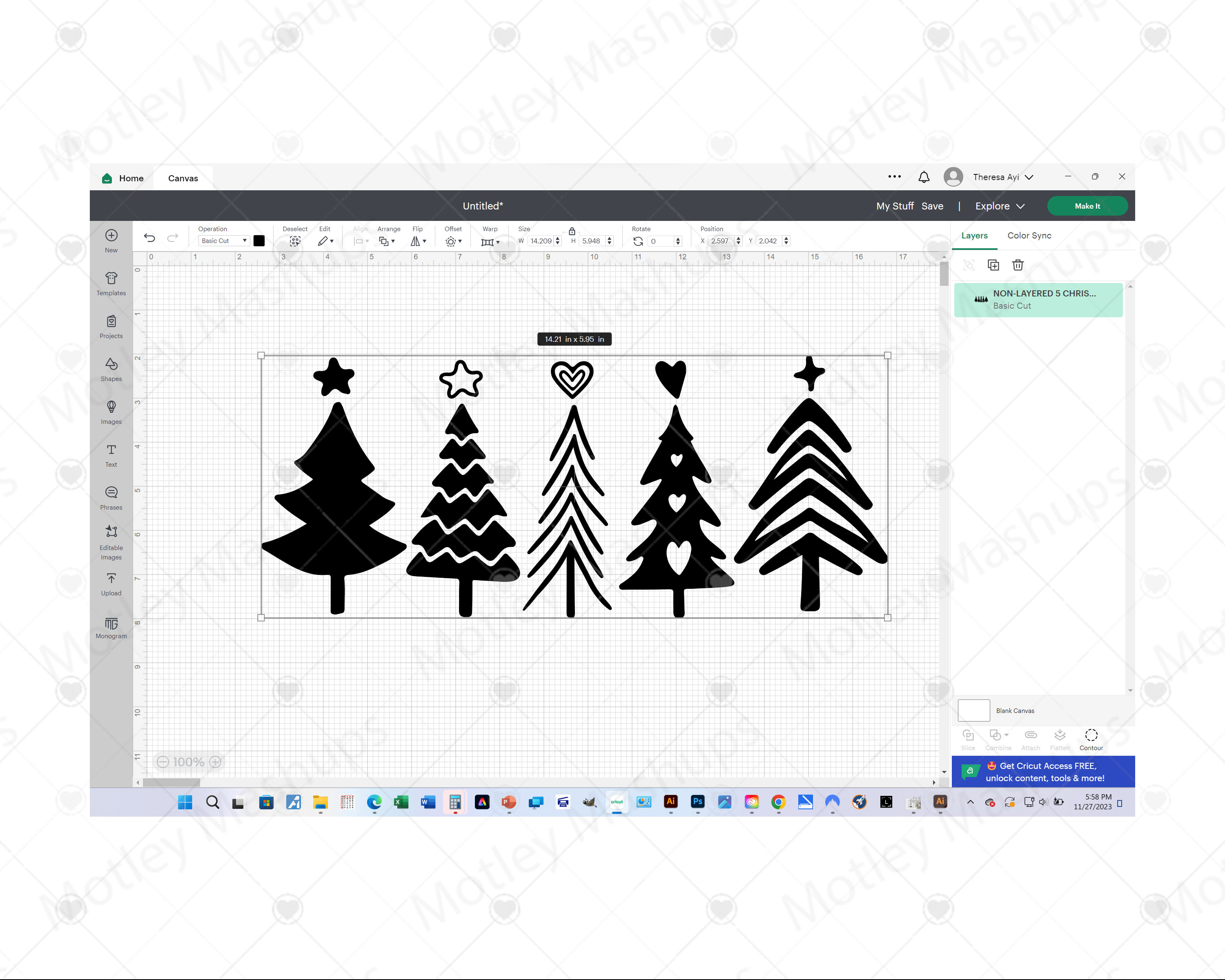Toggle the notification bell
The width and height of the screenshot is (1225, 980).
[923, 177]
